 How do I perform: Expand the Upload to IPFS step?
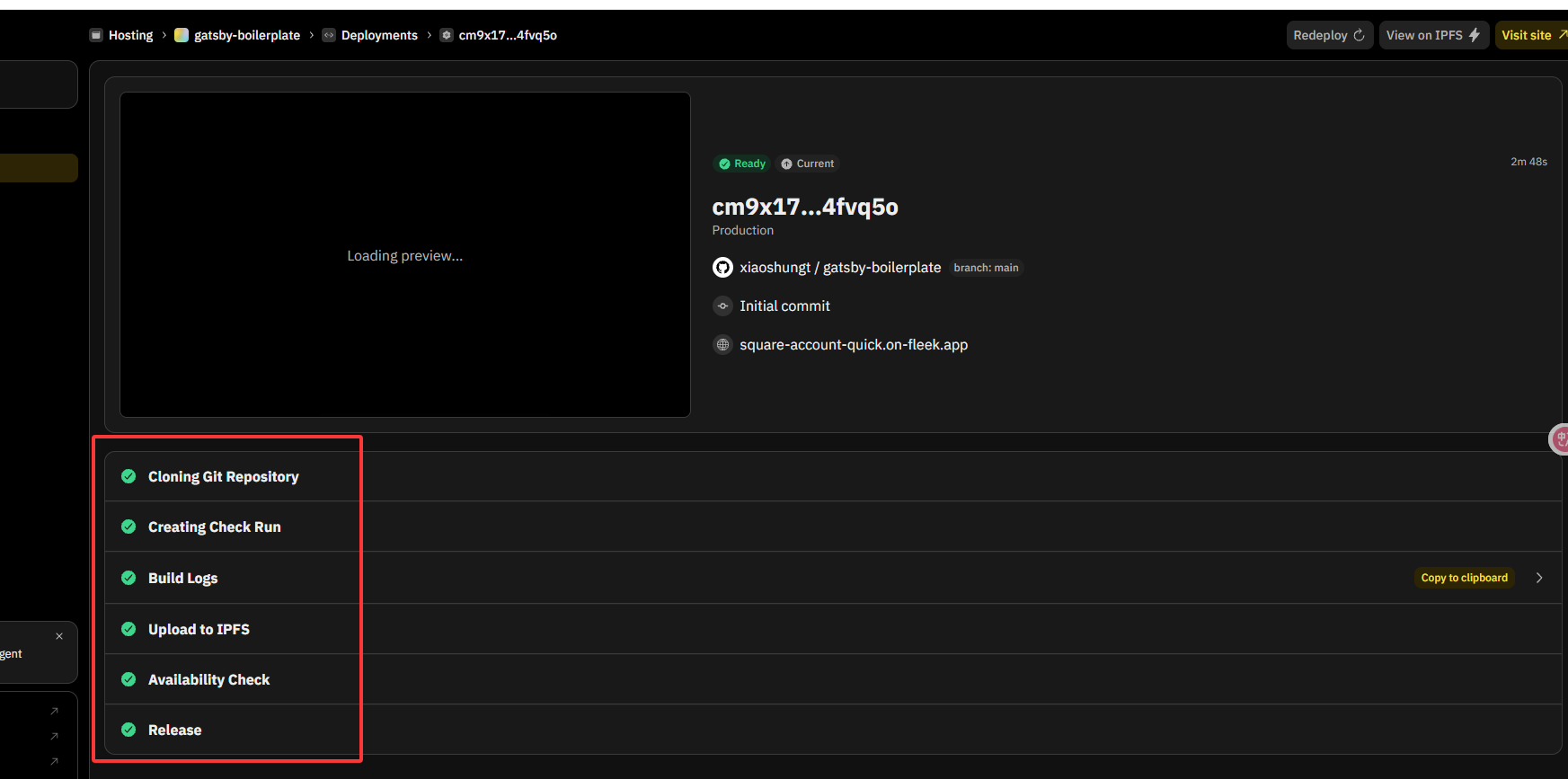pos(199,629)
